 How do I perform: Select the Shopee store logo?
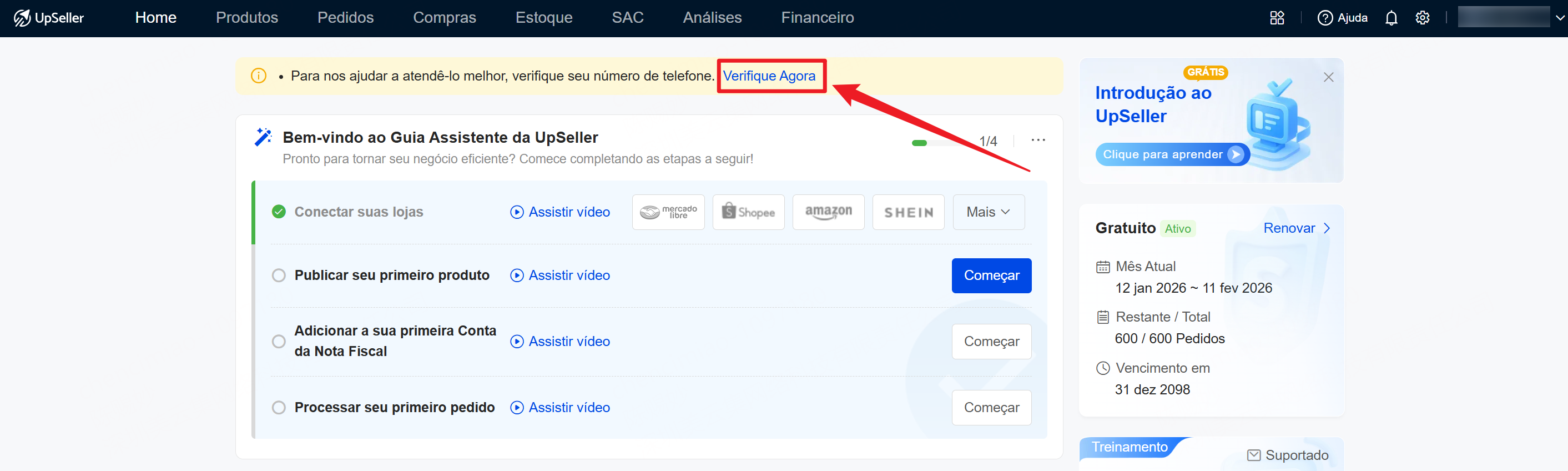(x=748, y=212)
